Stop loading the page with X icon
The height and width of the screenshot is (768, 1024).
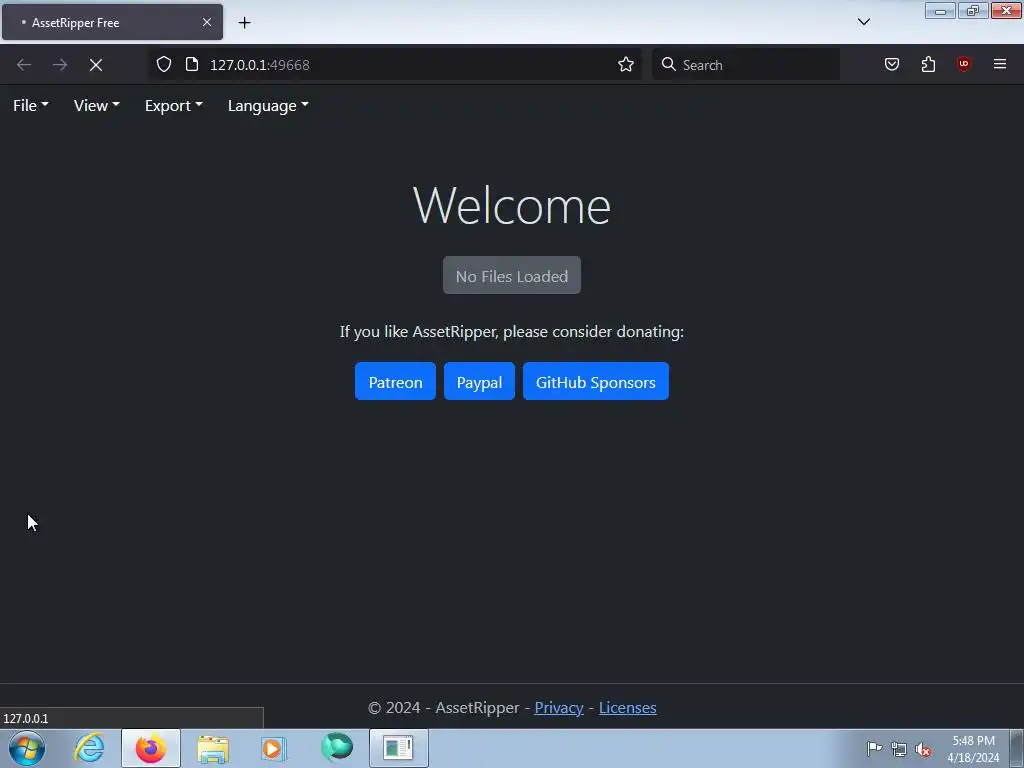(x=96, y=65)
